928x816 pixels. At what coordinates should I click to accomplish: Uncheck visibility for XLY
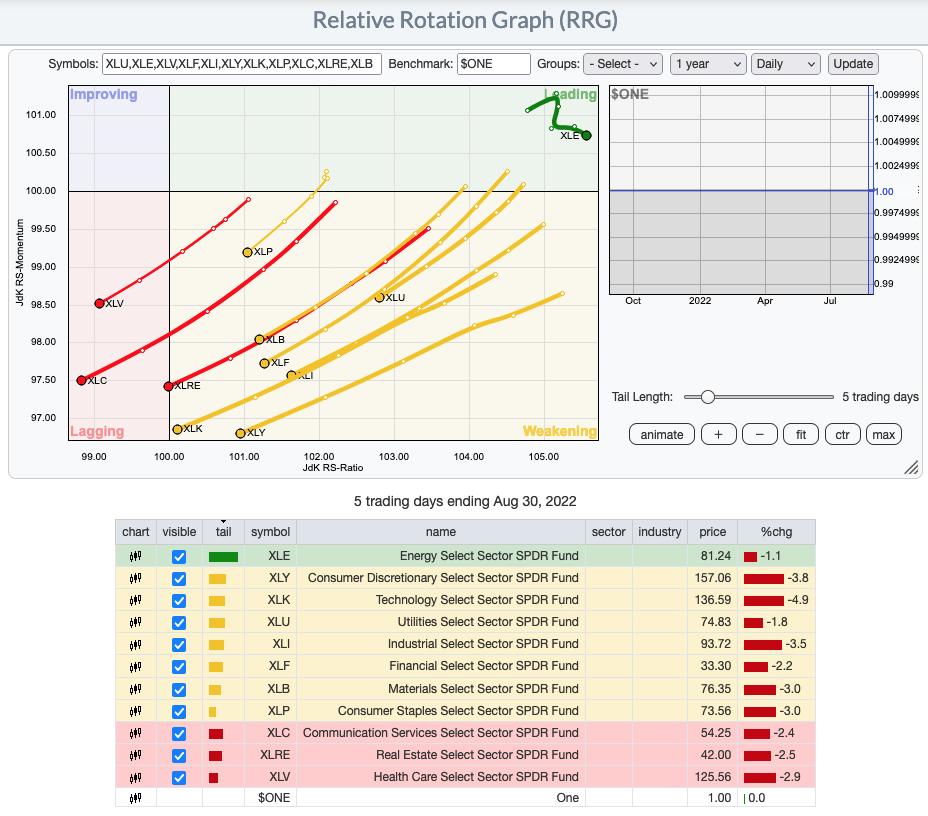(x=179, y=579)
